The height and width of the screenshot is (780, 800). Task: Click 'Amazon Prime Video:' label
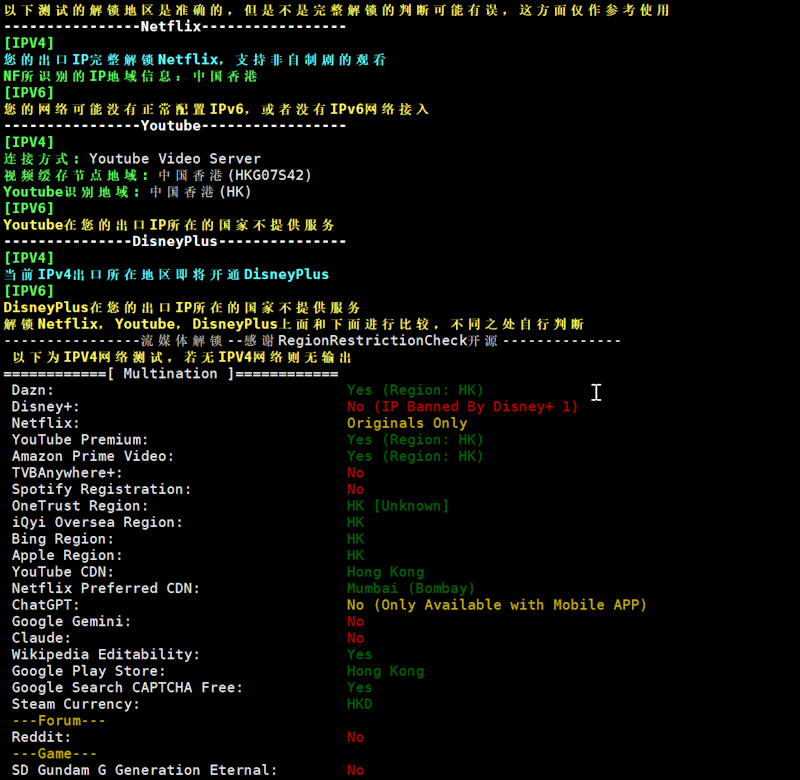pyautogui.click(x=92, y=456)
